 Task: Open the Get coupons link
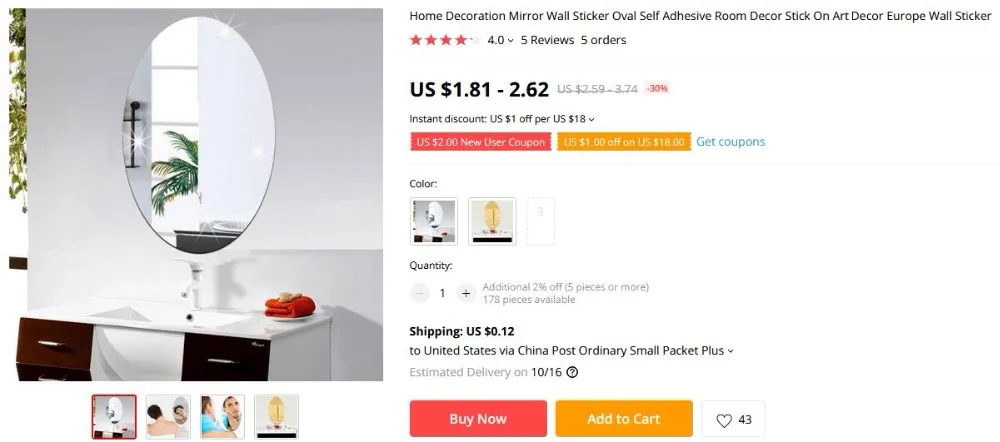[730, 142]
